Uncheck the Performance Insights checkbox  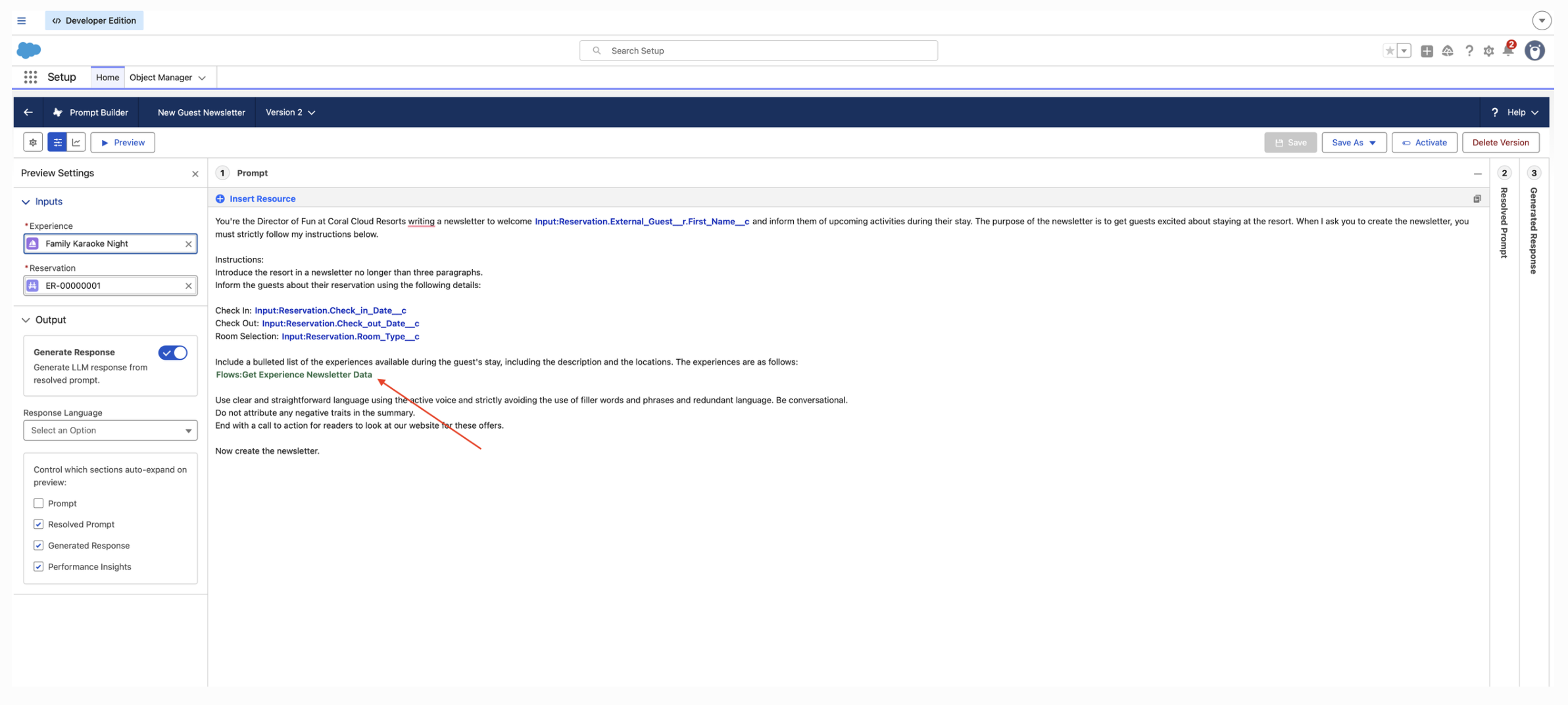pyautogui.click(x=38, y=566)
